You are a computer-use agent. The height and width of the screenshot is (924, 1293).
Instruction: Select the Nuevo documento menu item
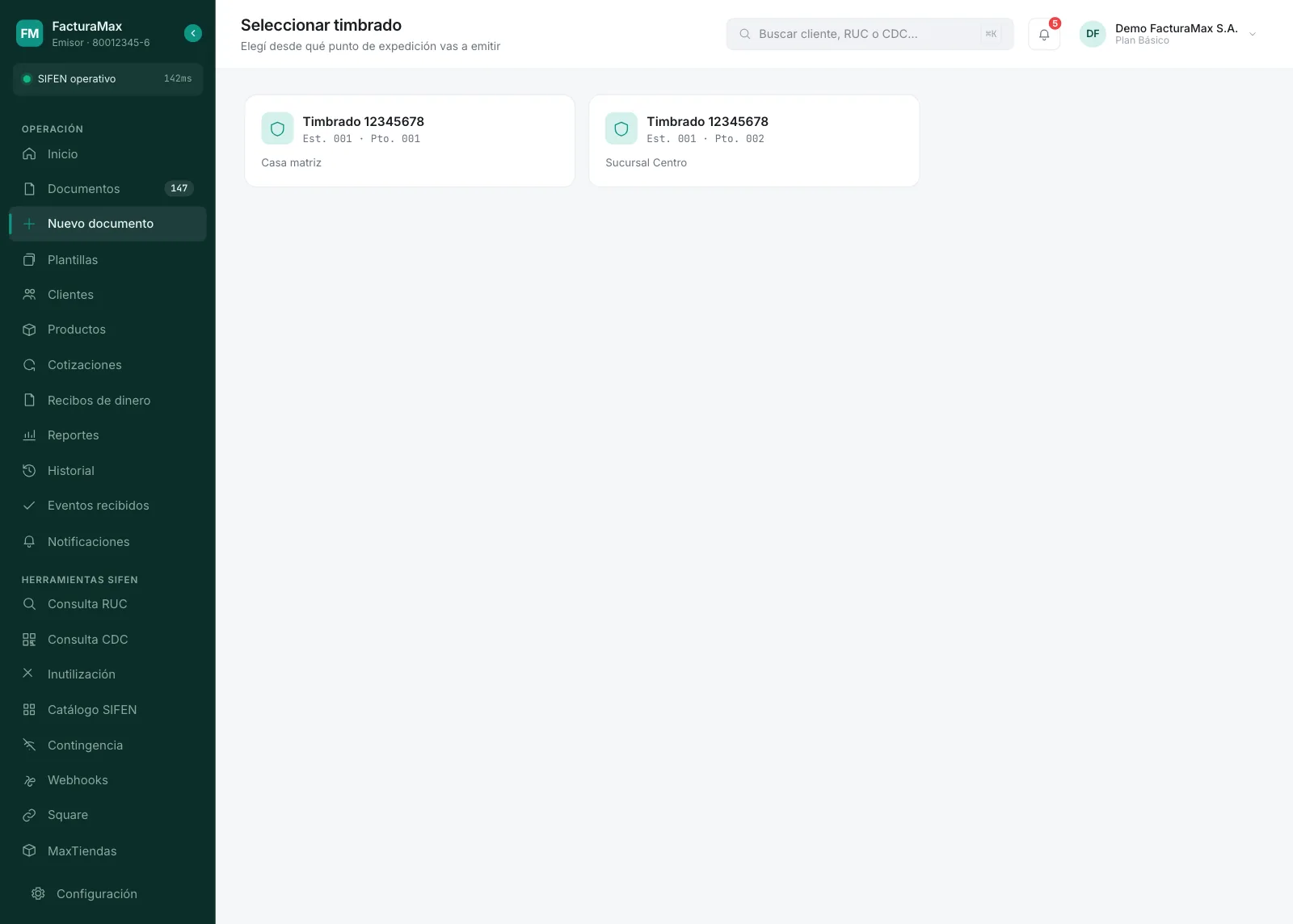click(x=107, y=224)
